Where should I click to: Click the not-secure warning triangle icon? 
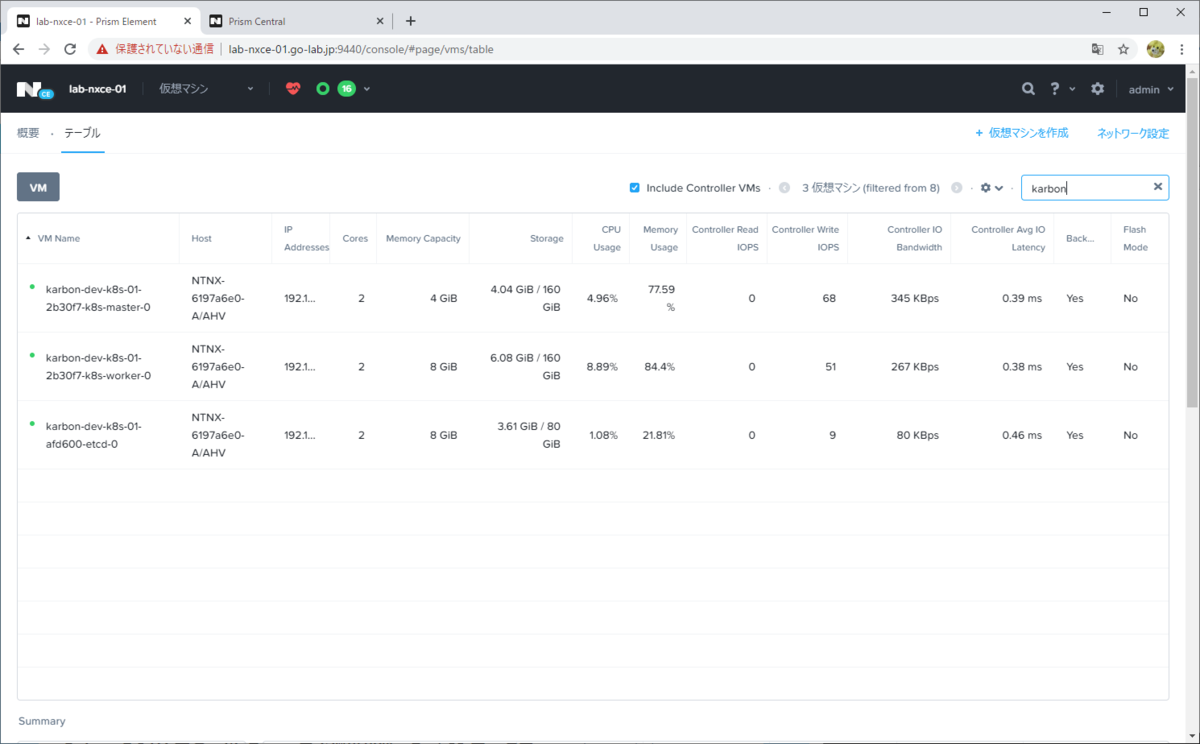click(103, 49)
